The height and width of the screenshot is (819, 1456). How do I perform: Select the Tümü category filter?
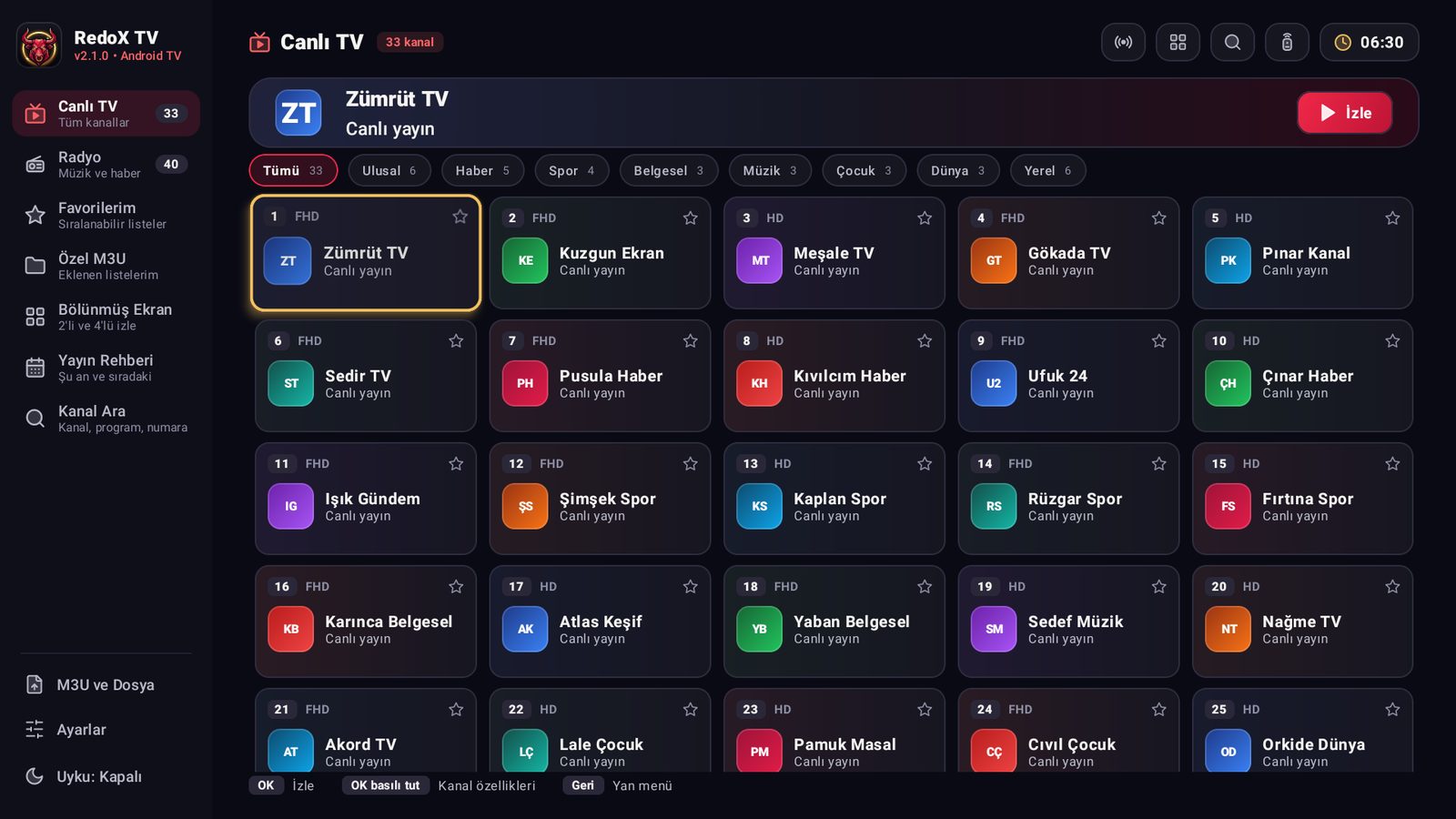click(x=293, y=170)
